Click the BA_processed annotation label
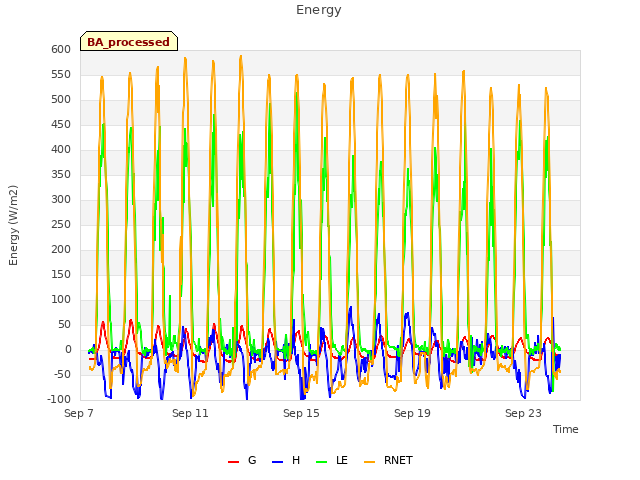The width and height of the screenshot is (640, 480). 129,41
